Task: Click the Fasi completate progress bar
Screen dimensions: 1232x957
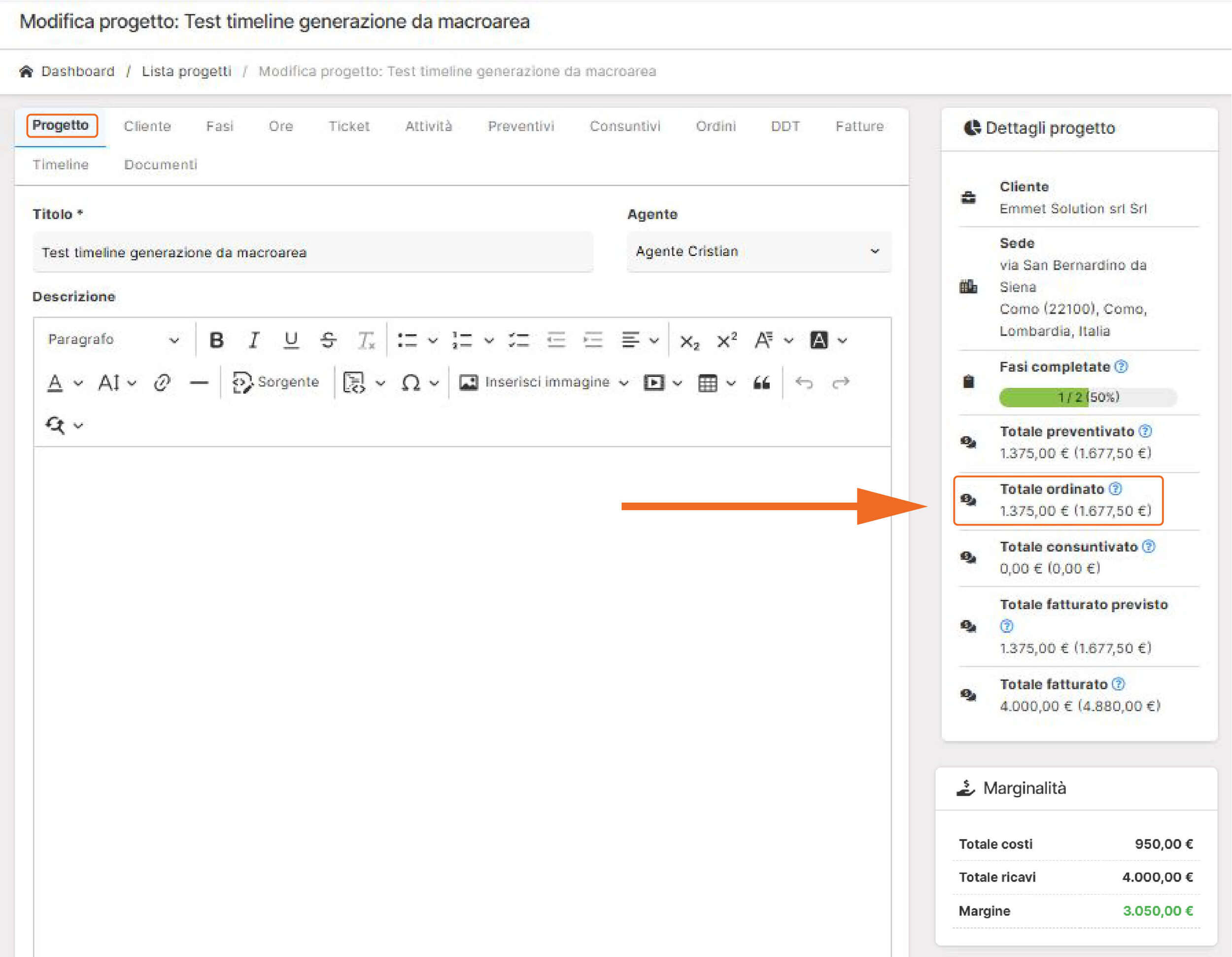Action: click(x=1087, y=397)
